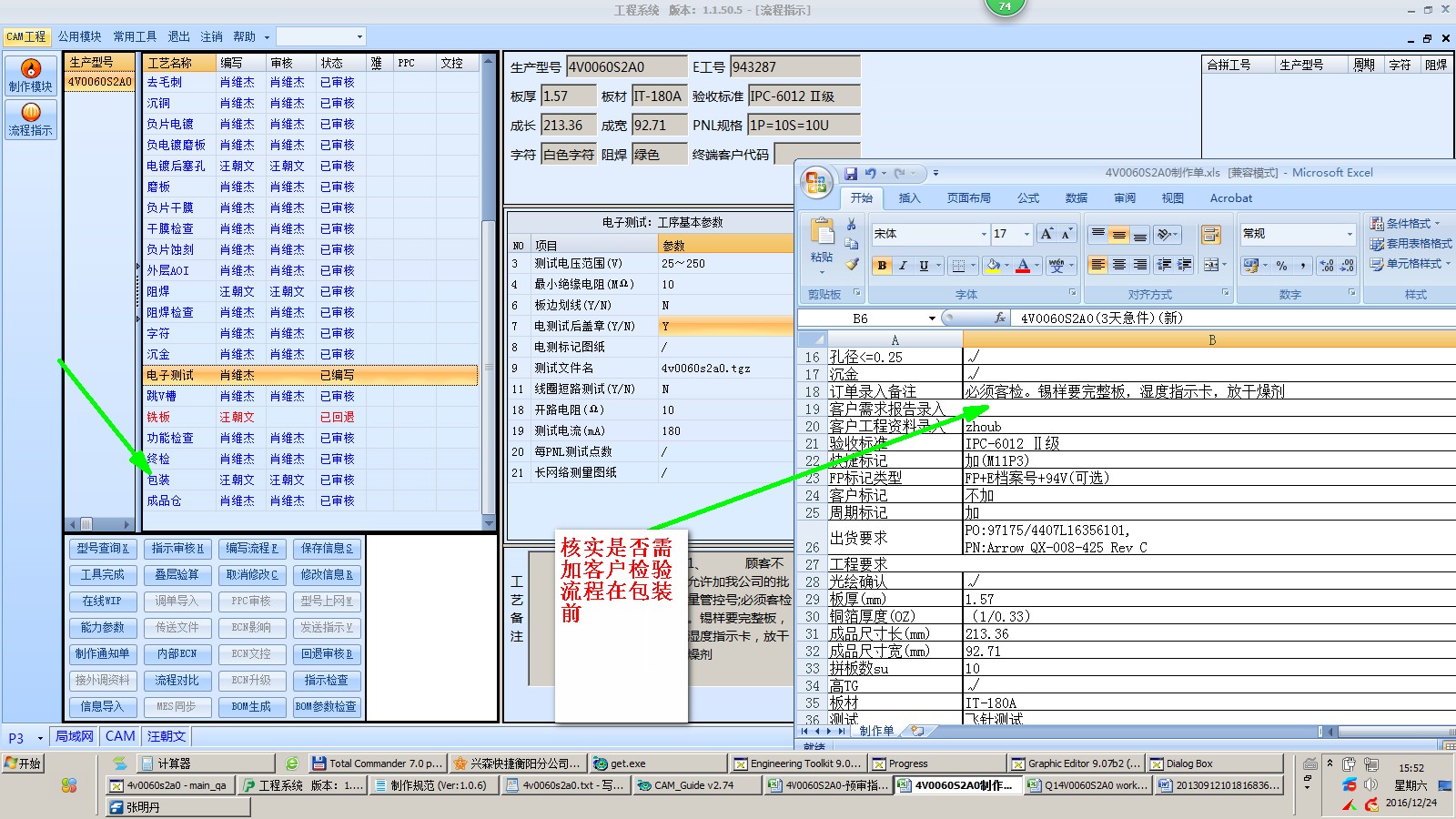Toggle underline formatting in Excel
This screenshot has height=819, width=1456.
(924, 265)
